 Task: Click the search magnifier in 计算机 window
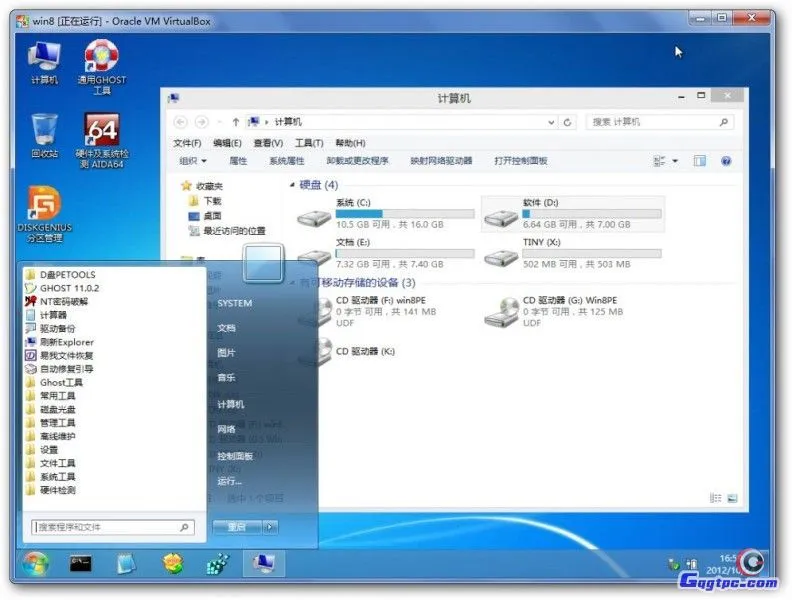pos(723,122)
